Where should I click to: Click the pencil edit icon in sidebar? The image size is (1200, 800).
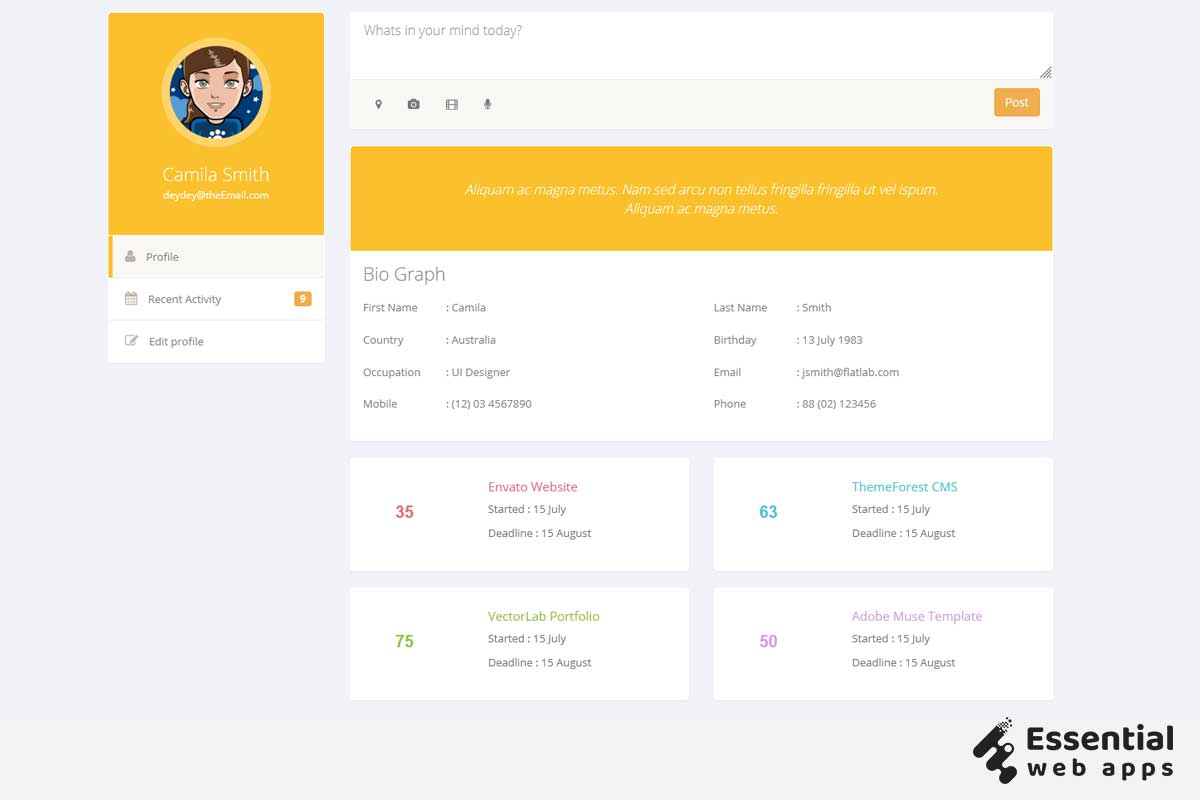(131, 341)
